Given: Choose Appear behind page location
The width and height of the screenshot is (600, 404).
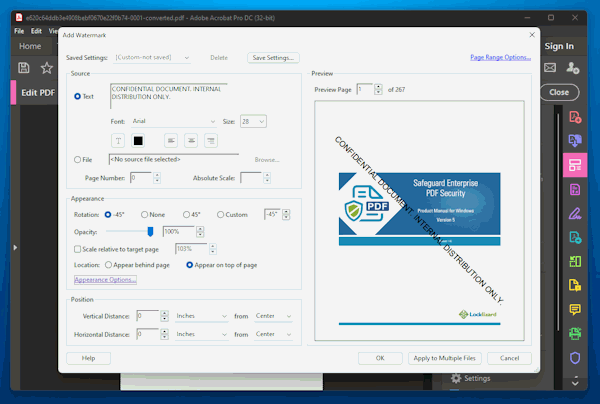Looking at the screenshot, I should 108,265.
